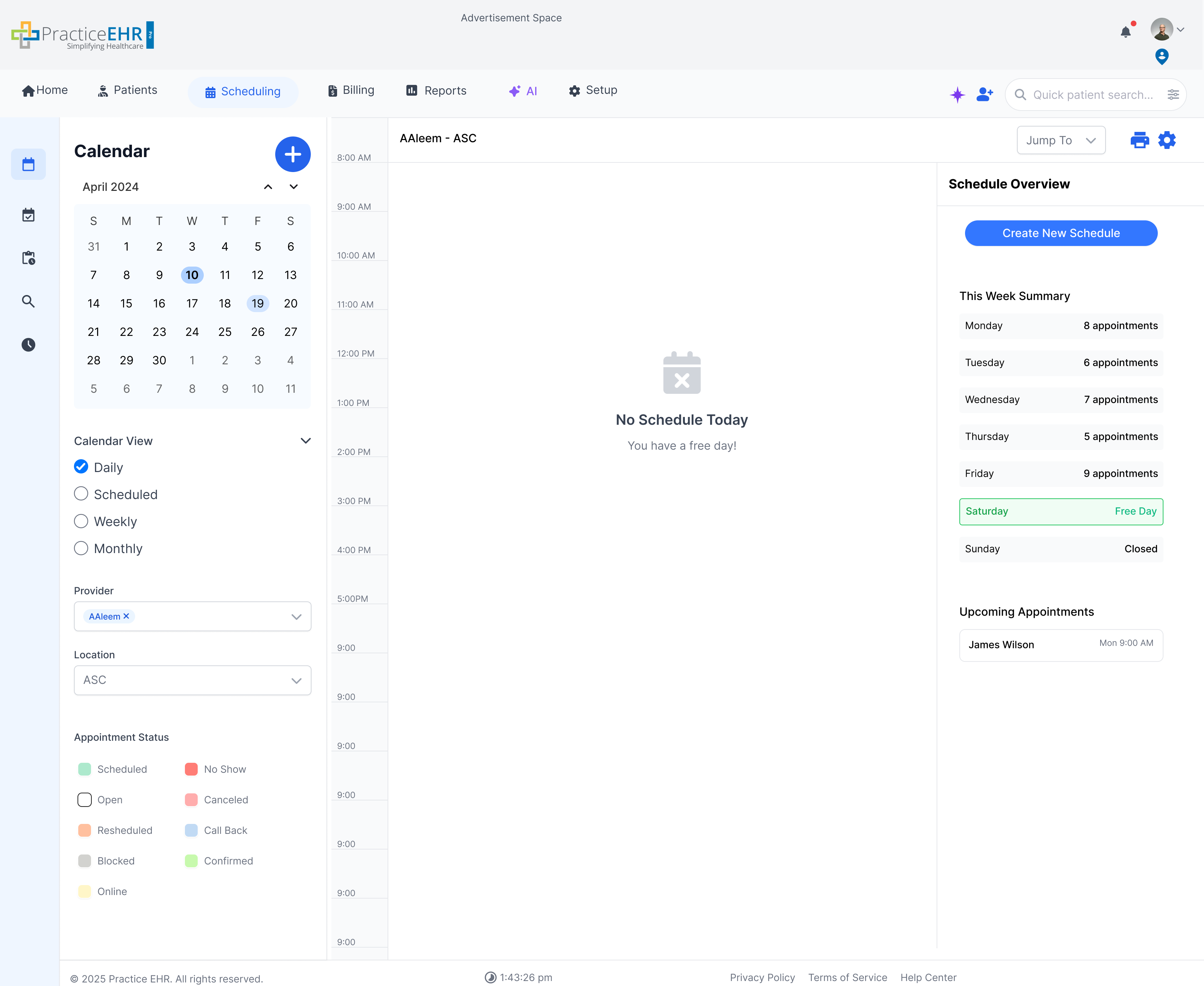Open the Jump To dropdown

pos(1060,140)
